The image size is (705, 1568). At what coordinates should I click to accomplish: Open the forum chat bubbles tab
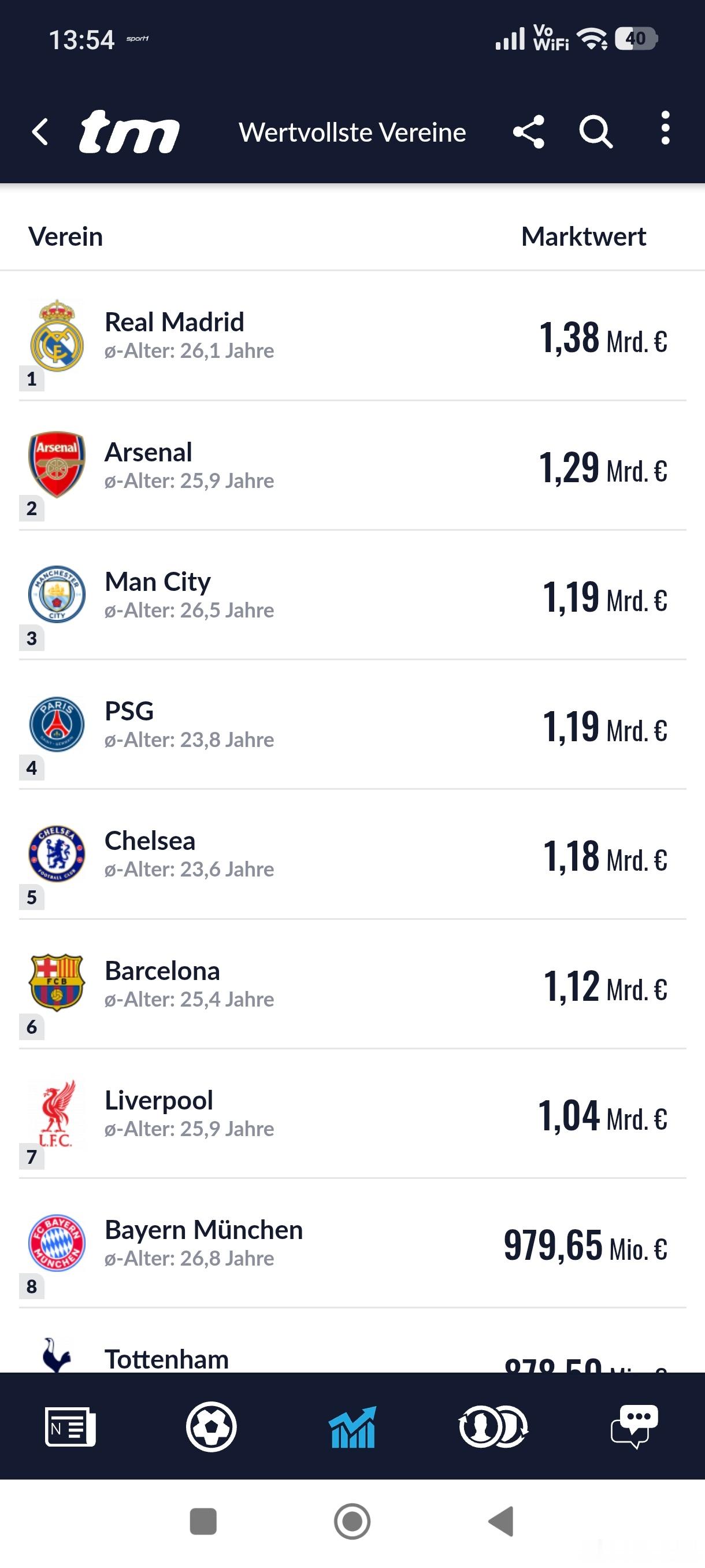point(634,1426)
